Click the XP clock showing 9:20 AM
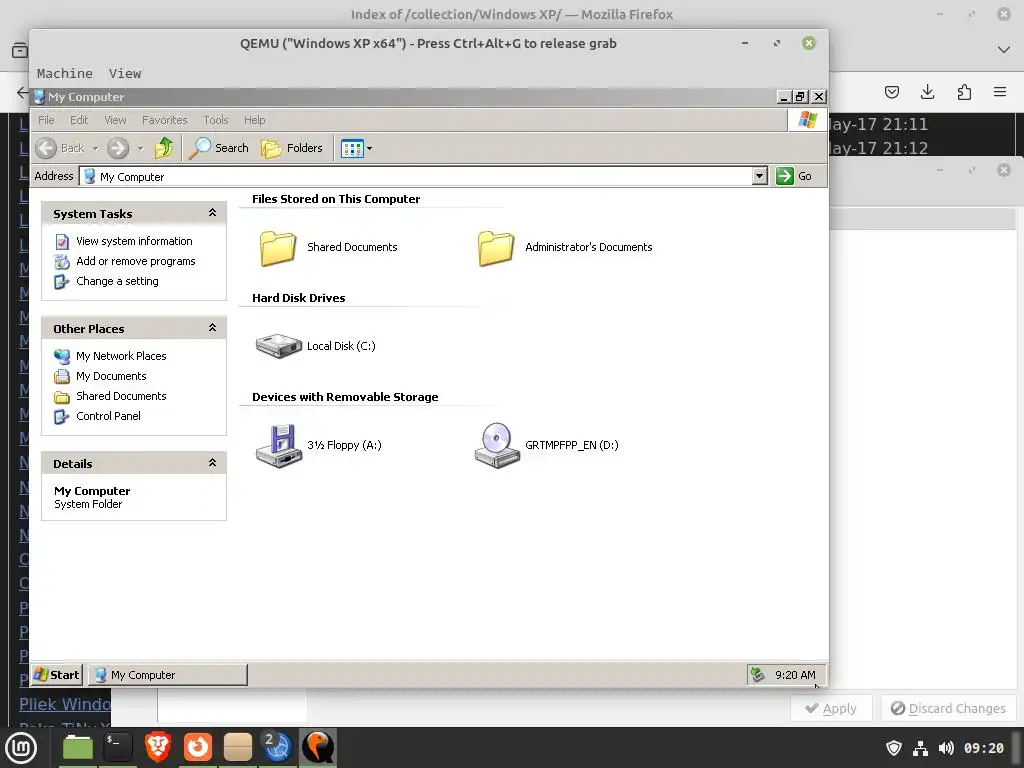Viewport: 1024px width, 768px height. point(795,675)
